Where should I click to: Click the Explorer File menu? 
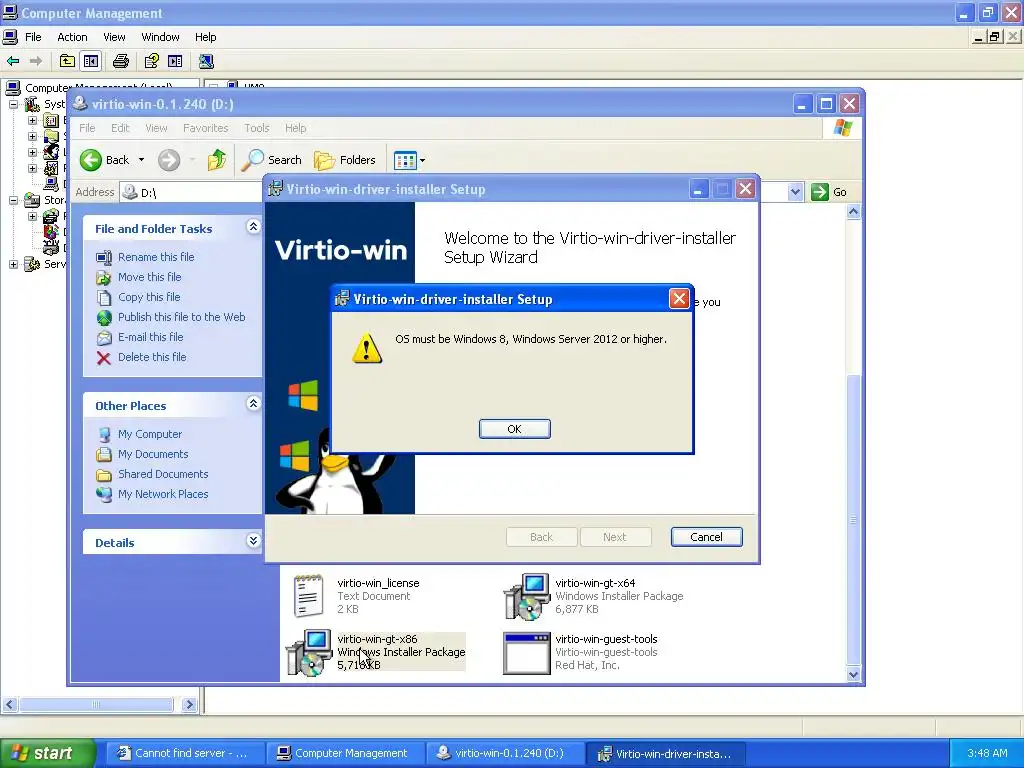(x=87, y=128)
